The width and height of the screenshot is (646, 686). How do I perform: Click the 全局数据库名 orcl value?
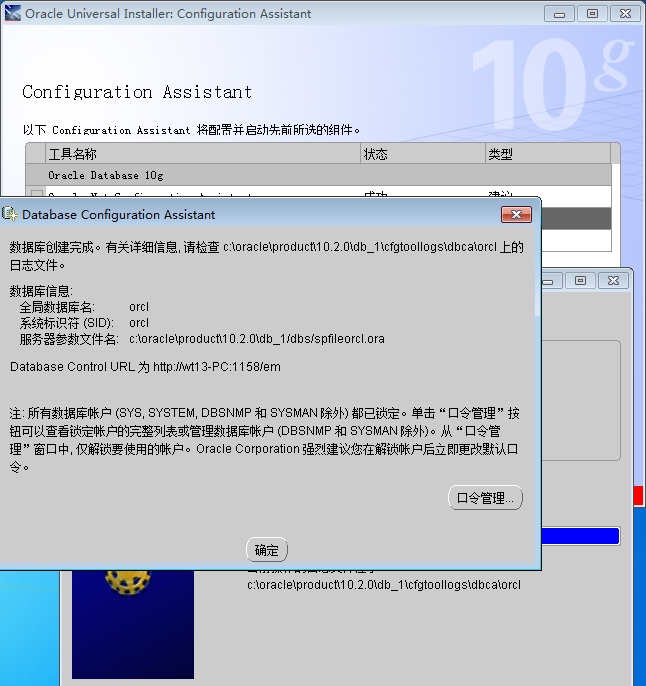click(x=139, y=307)
